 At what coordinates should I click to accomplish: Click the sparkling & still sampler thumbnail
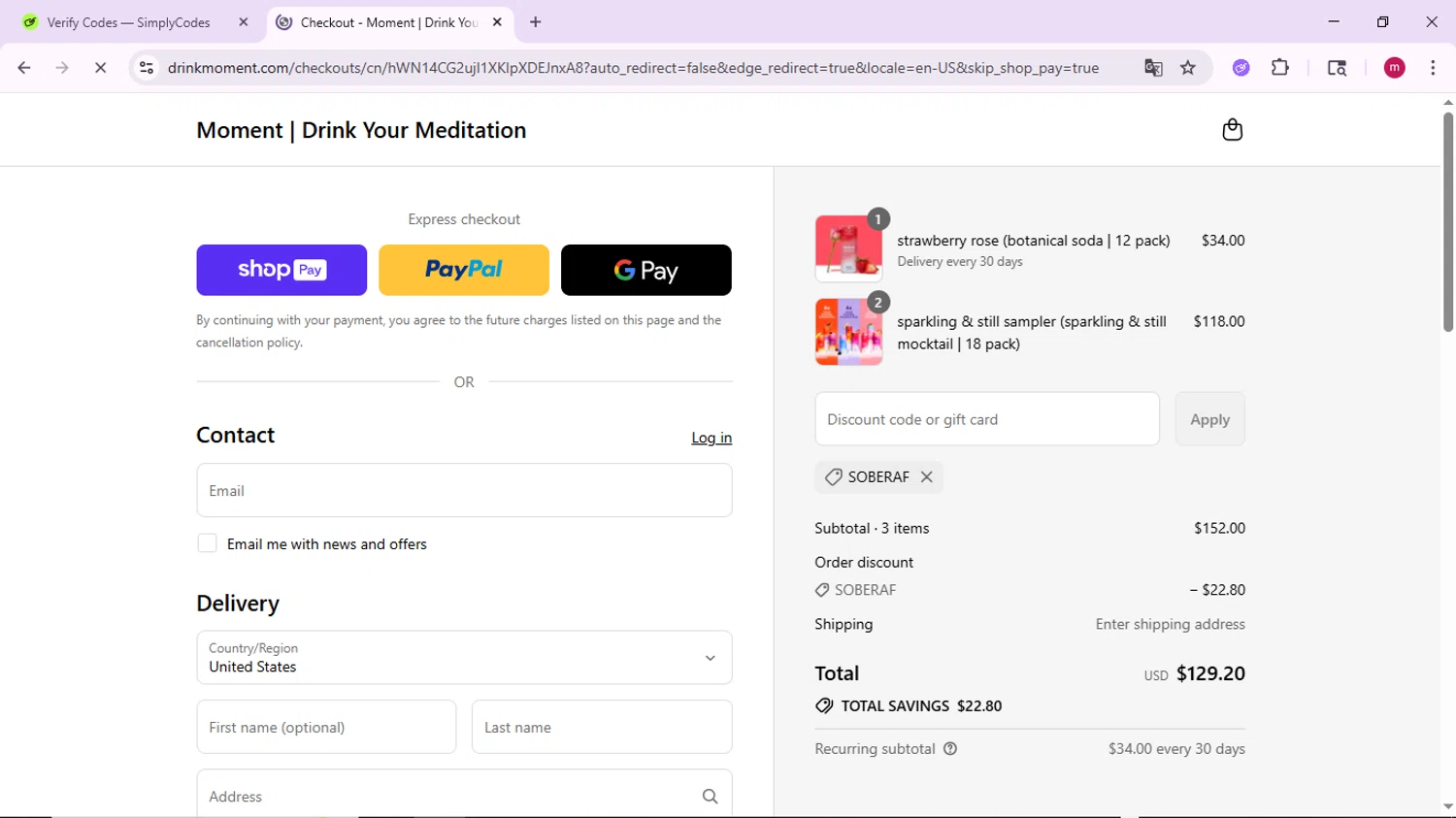pos(848,332)
